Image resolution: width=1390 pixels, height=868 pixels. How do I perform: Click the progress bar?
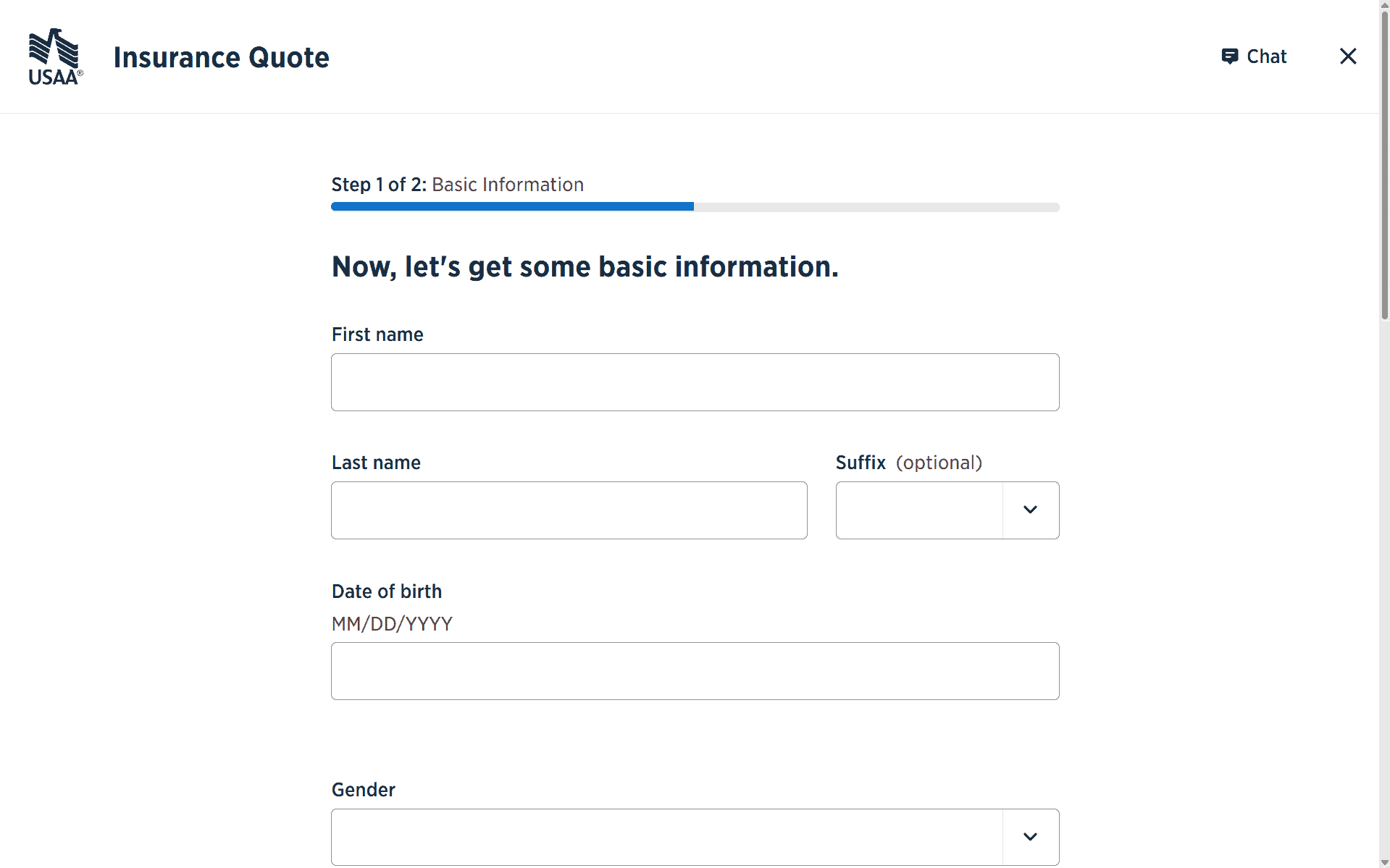(x=694, y=206)
